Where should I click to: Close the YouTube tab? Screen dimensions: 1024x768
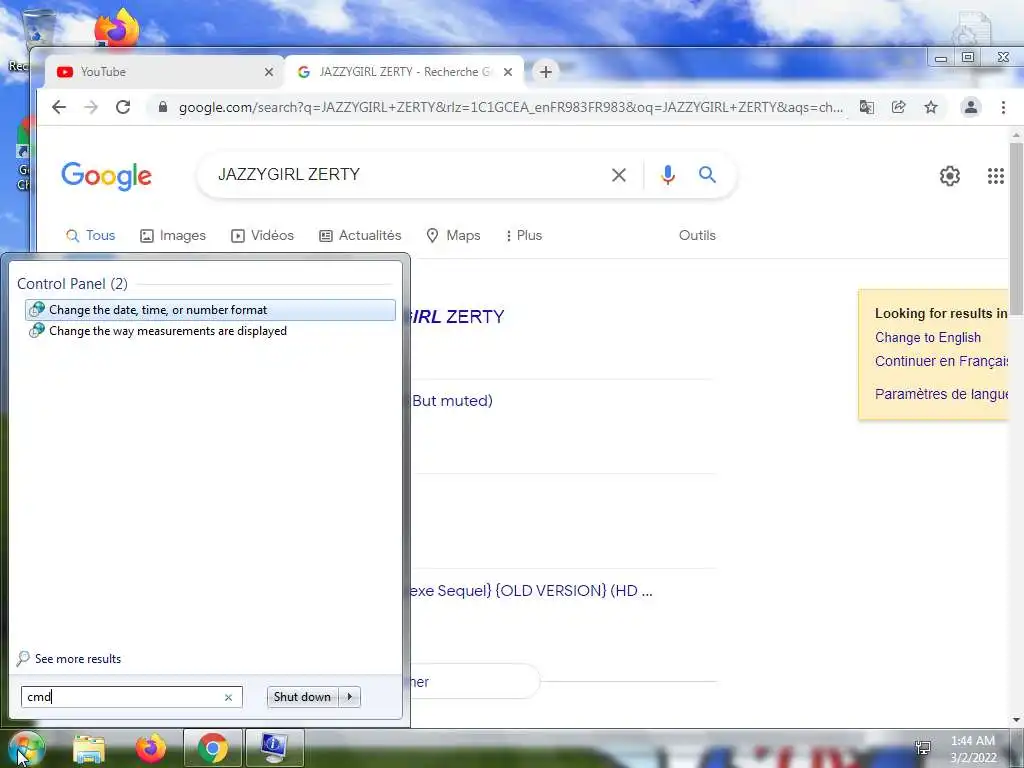pos(268,72)
